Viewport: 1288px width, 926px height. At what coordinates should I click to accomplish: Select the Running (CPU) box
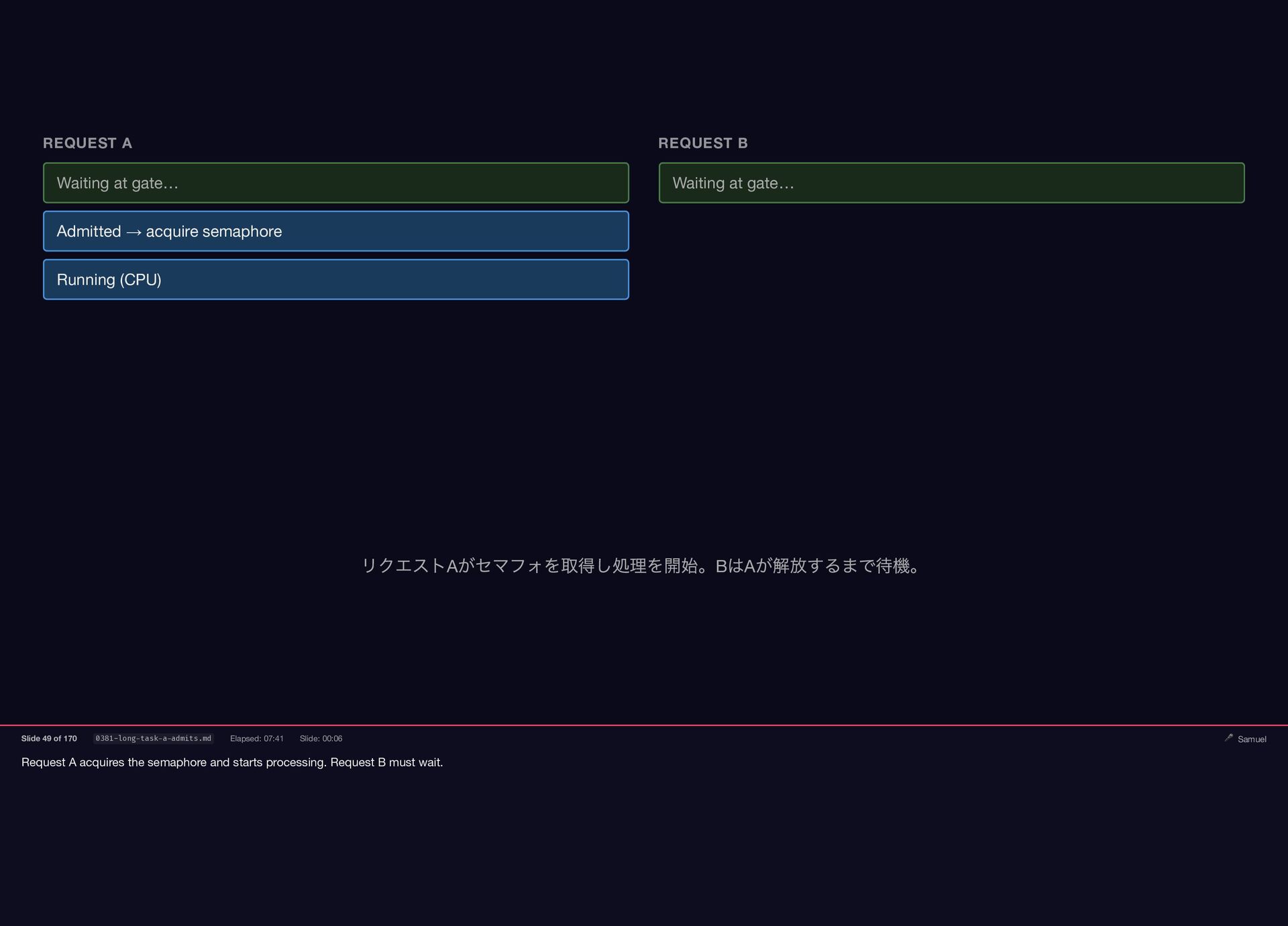tap(335, 279)
